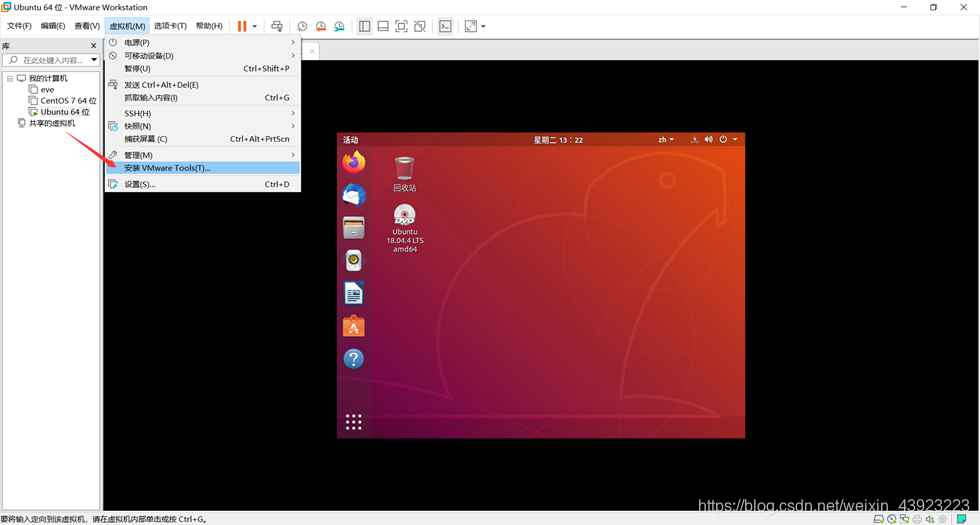The width and height of the screenshot is (980, 525).
Task: Open the 文件(F) menu
Action: (x=19, y=26)
